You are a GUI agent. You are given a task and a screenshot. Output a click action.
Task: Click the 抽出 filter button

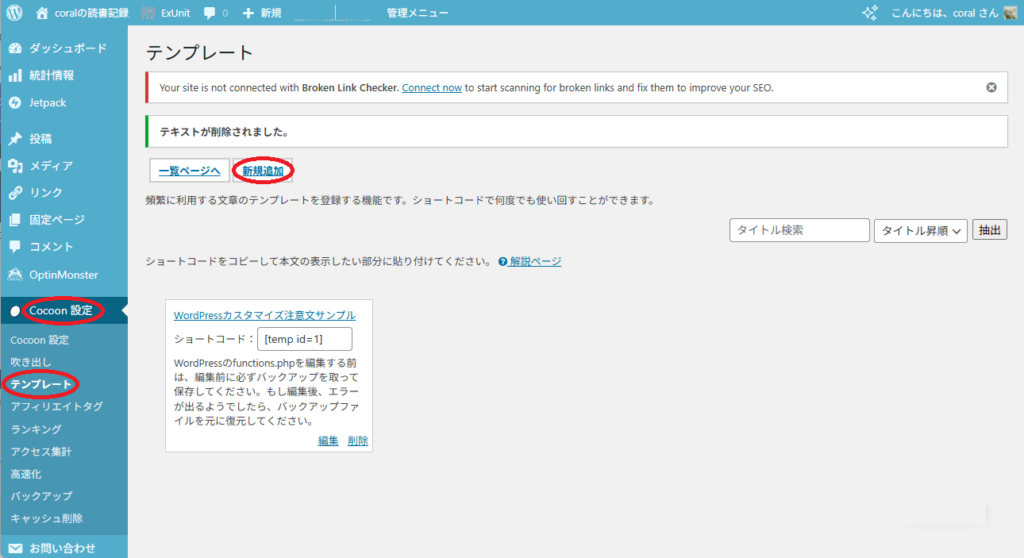click(x=990, y=231)
